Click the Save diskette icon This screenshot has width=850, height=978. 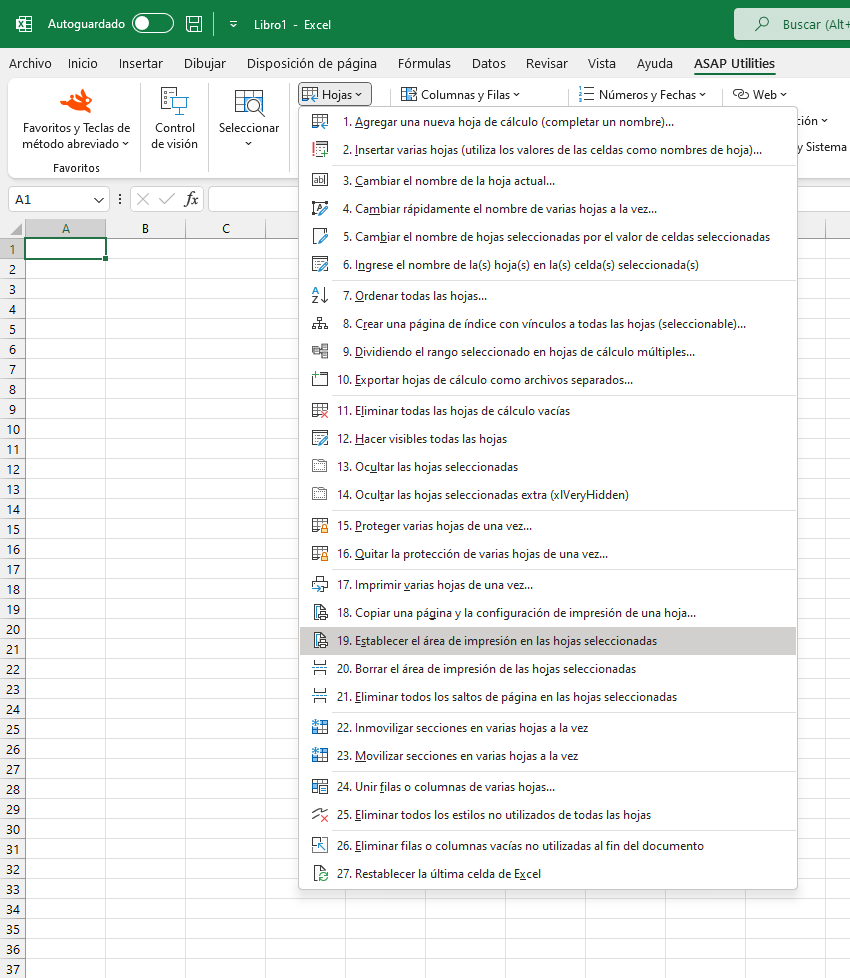[194, 24]
